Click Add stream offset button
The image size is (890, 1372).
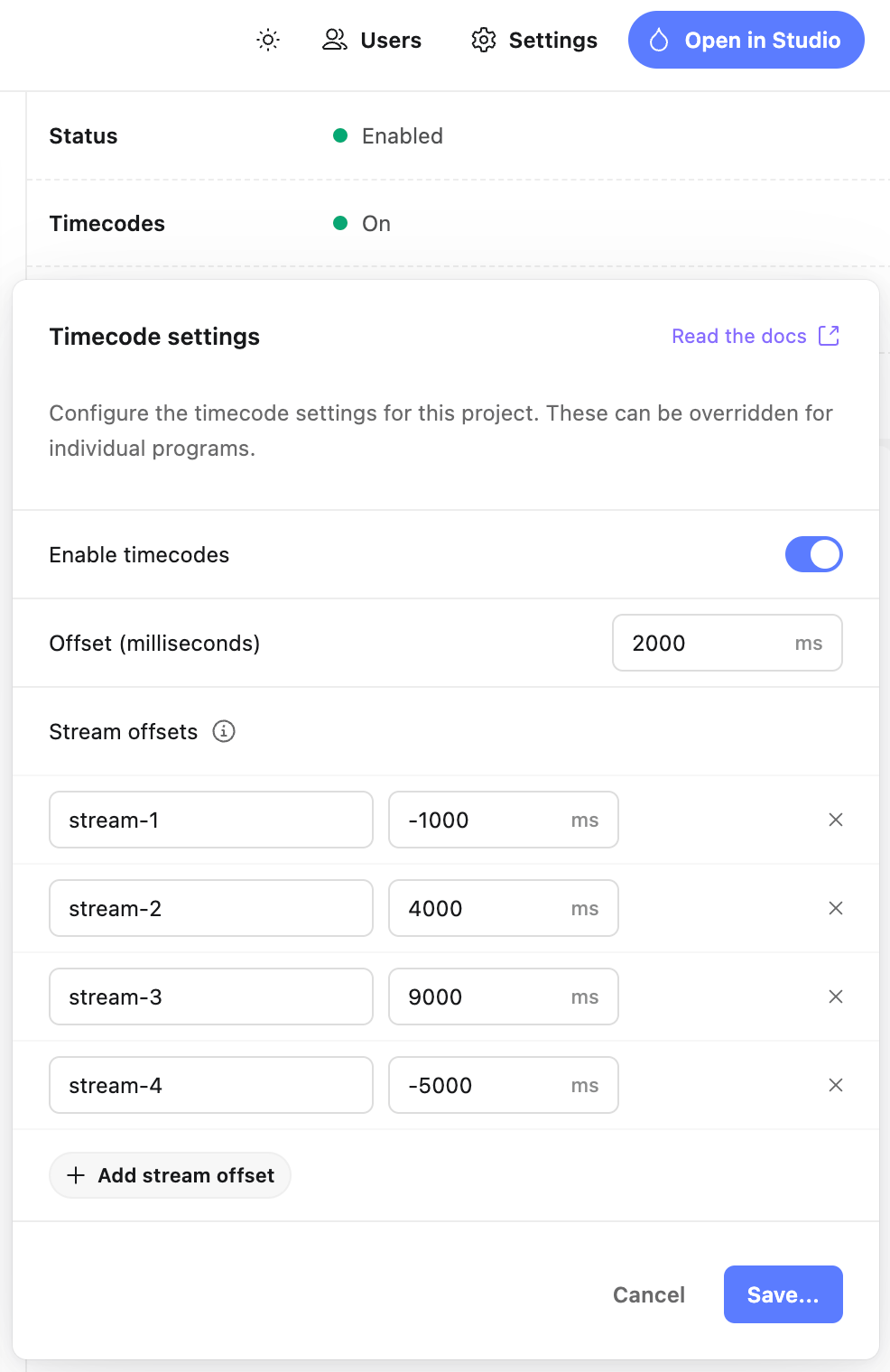pyautogui.click(x=170, y=1175)
